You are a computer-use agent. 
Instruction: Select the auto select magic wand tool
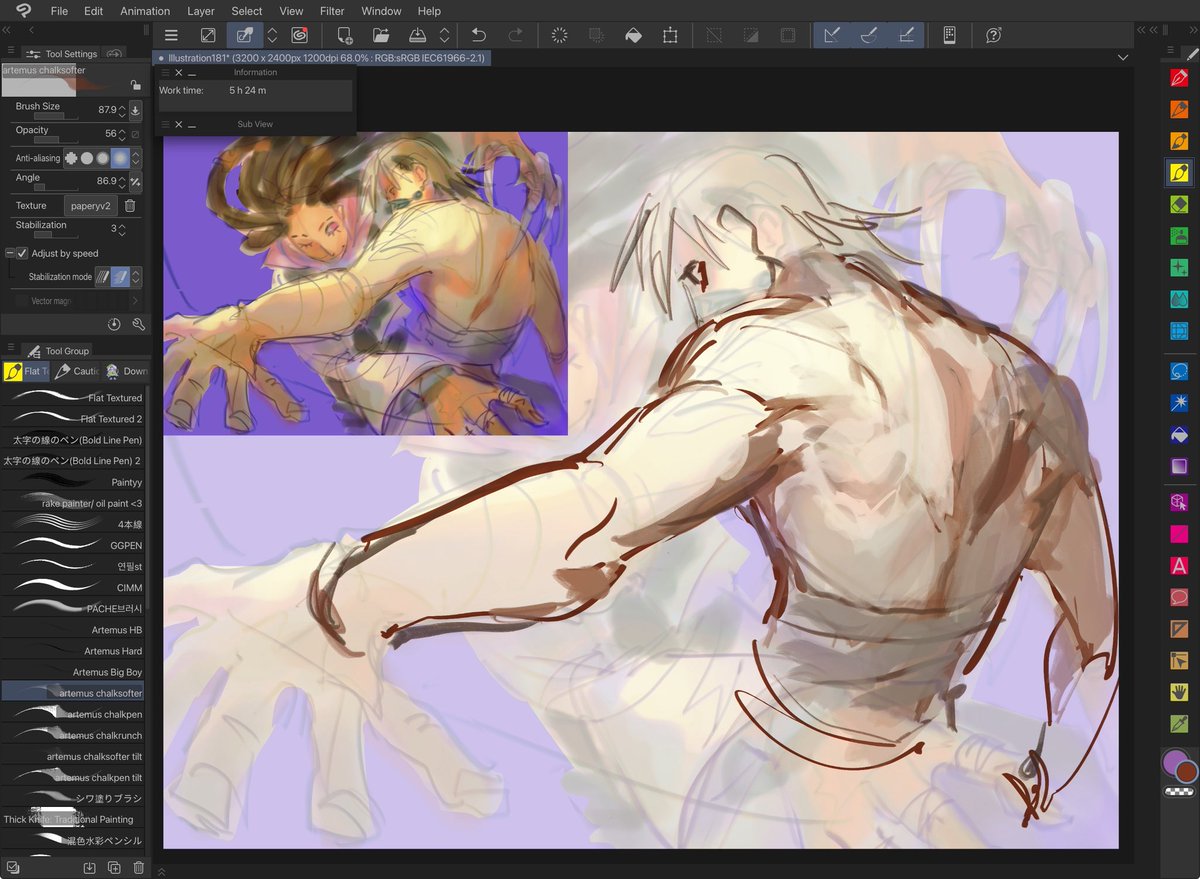click(x=1179, y=403)
